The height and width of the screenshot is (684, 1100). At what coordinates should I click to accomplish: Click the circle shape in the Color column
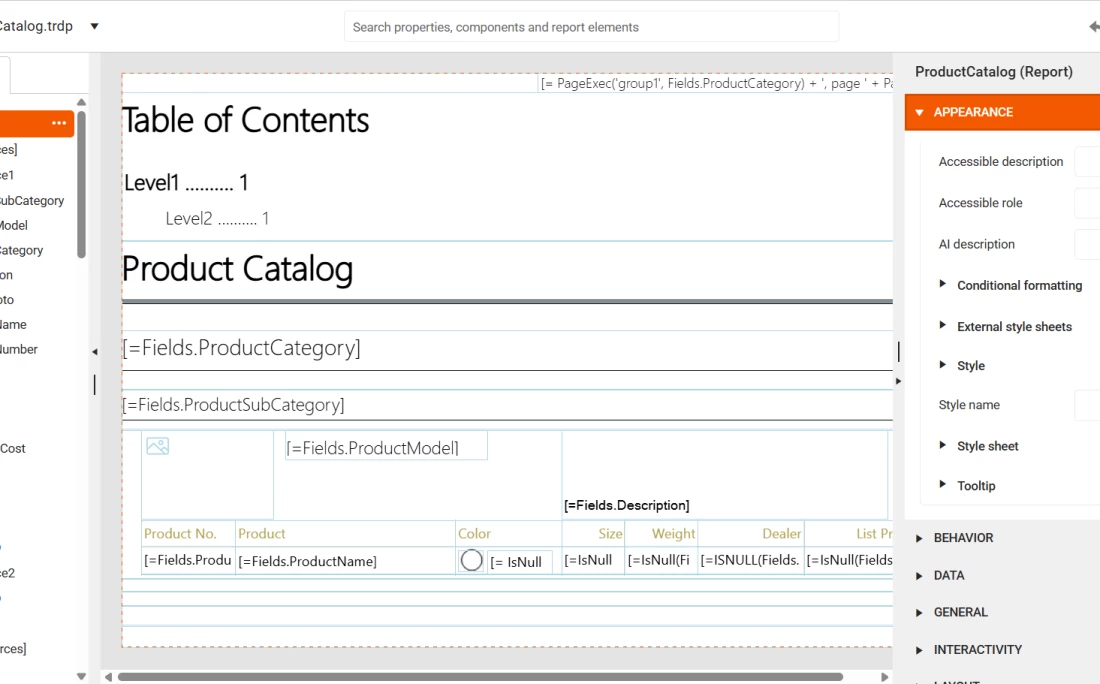pyautogui.click(x=471, y=561)
